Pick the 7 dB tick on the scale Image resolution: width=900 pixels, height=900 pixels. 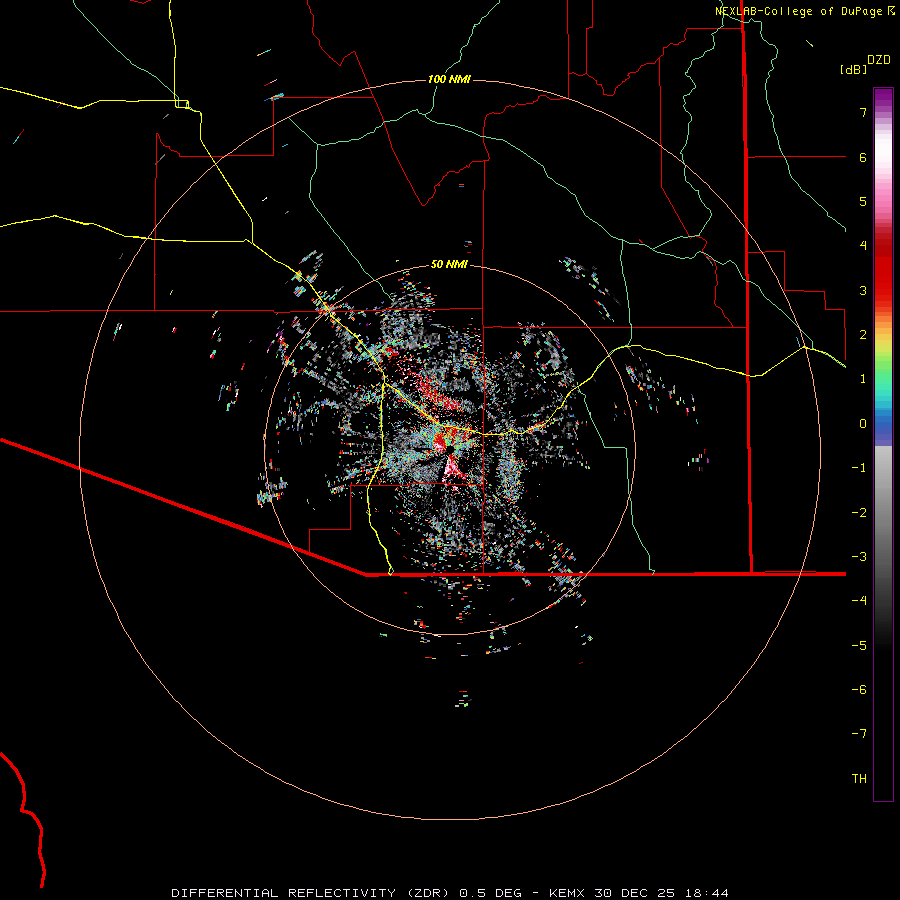861,113
